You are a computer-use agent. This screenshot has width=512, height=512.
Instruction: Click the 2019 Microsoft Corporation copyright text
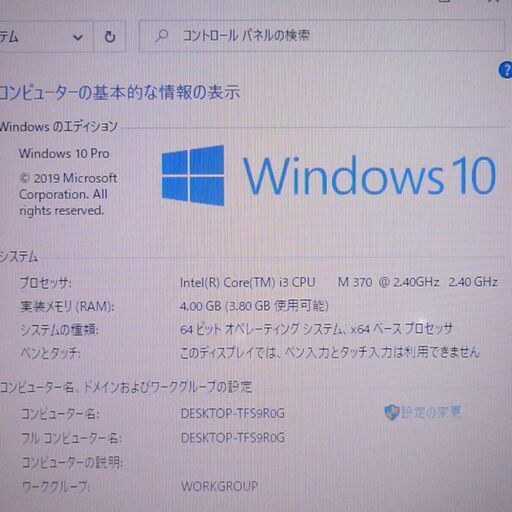68,194
